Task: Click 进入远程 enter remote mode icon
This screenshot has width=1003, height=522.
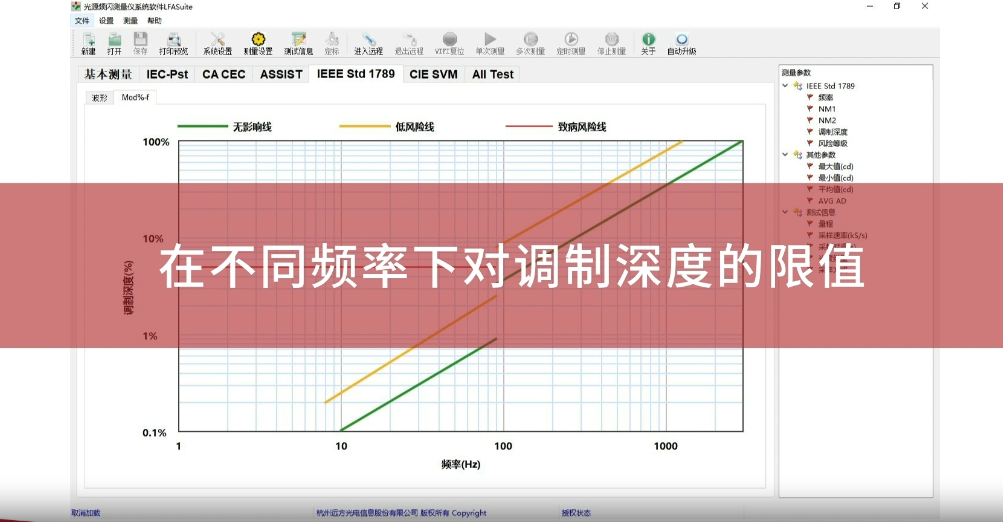Action: tap(368, 42)
